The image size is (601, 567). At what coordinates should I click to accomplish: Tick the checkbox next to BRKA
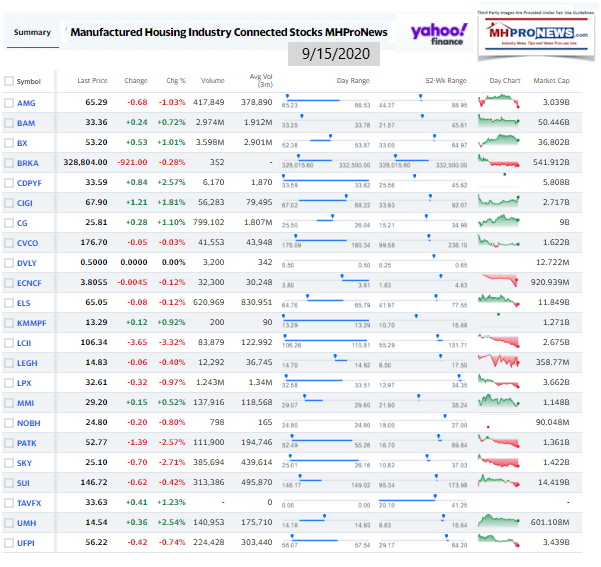pyautogui.click(x=9, y=162)
